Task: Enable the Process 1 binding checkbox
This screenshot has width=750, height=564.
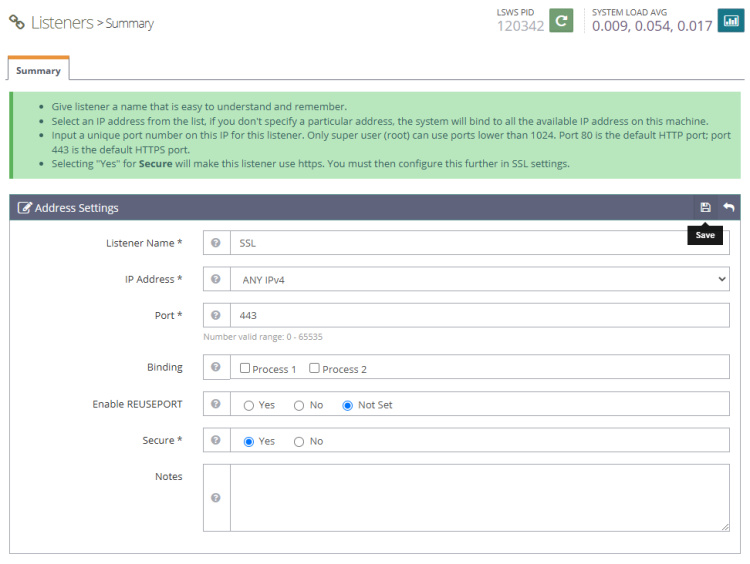Action: [245, 368]
